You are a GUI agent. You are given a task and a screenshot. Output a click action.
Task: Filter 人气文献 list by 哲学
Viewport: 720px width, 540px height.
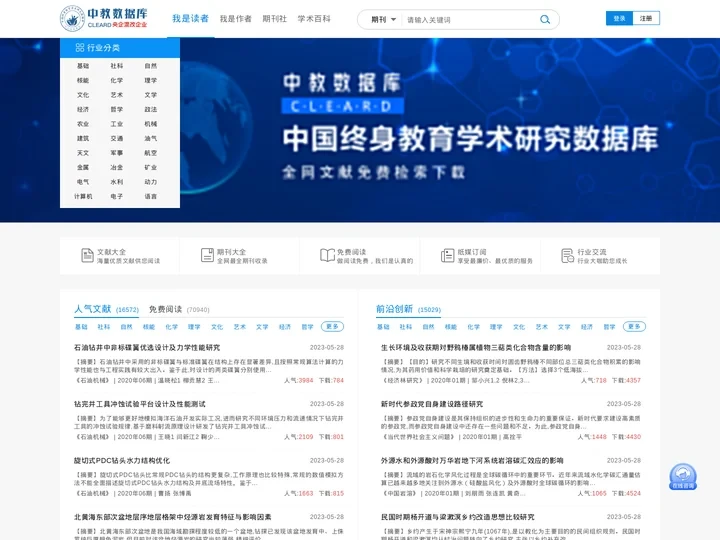(x=307, y=327)
